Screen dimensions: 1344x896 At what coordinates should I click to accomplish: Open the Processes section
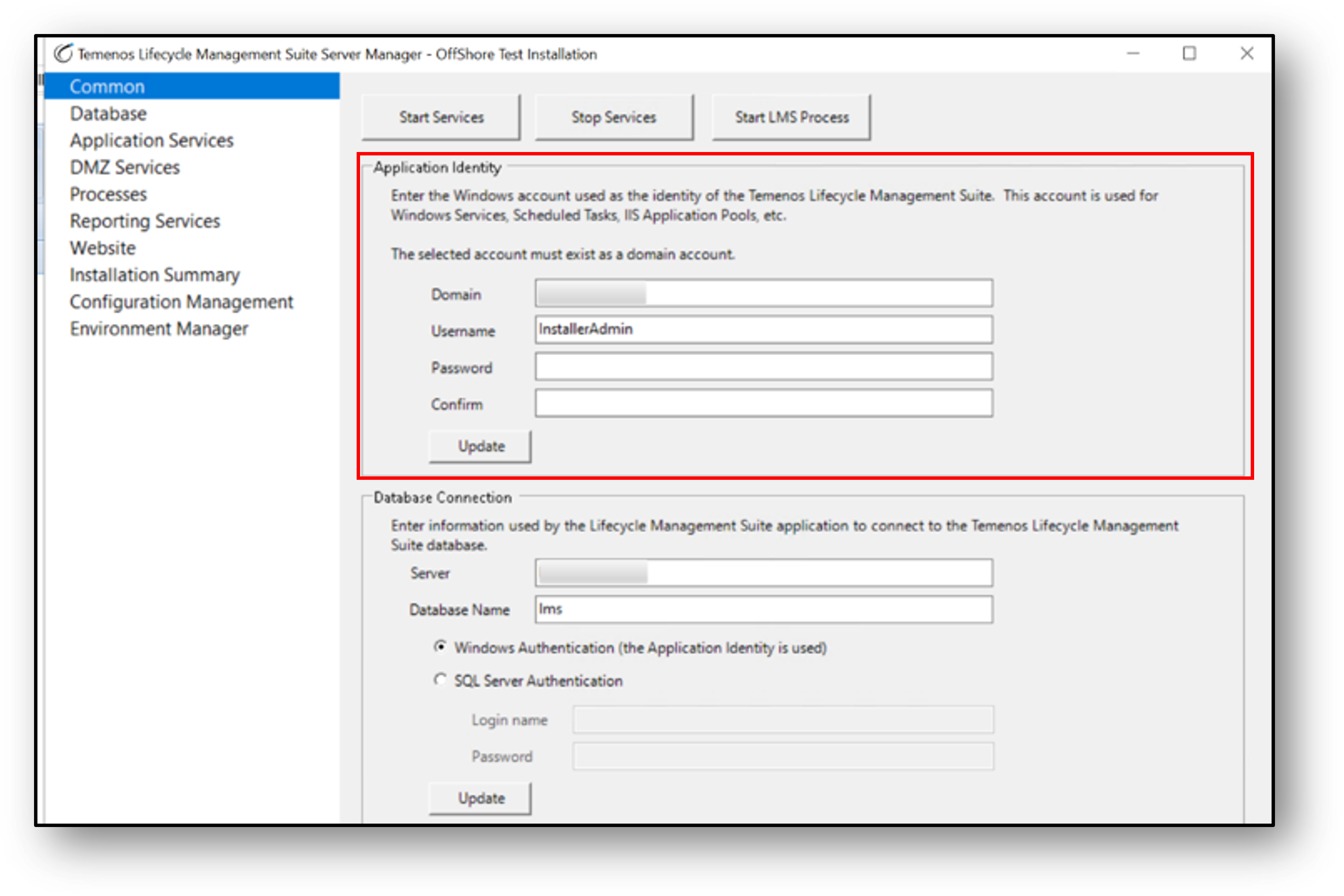[108, 194]
